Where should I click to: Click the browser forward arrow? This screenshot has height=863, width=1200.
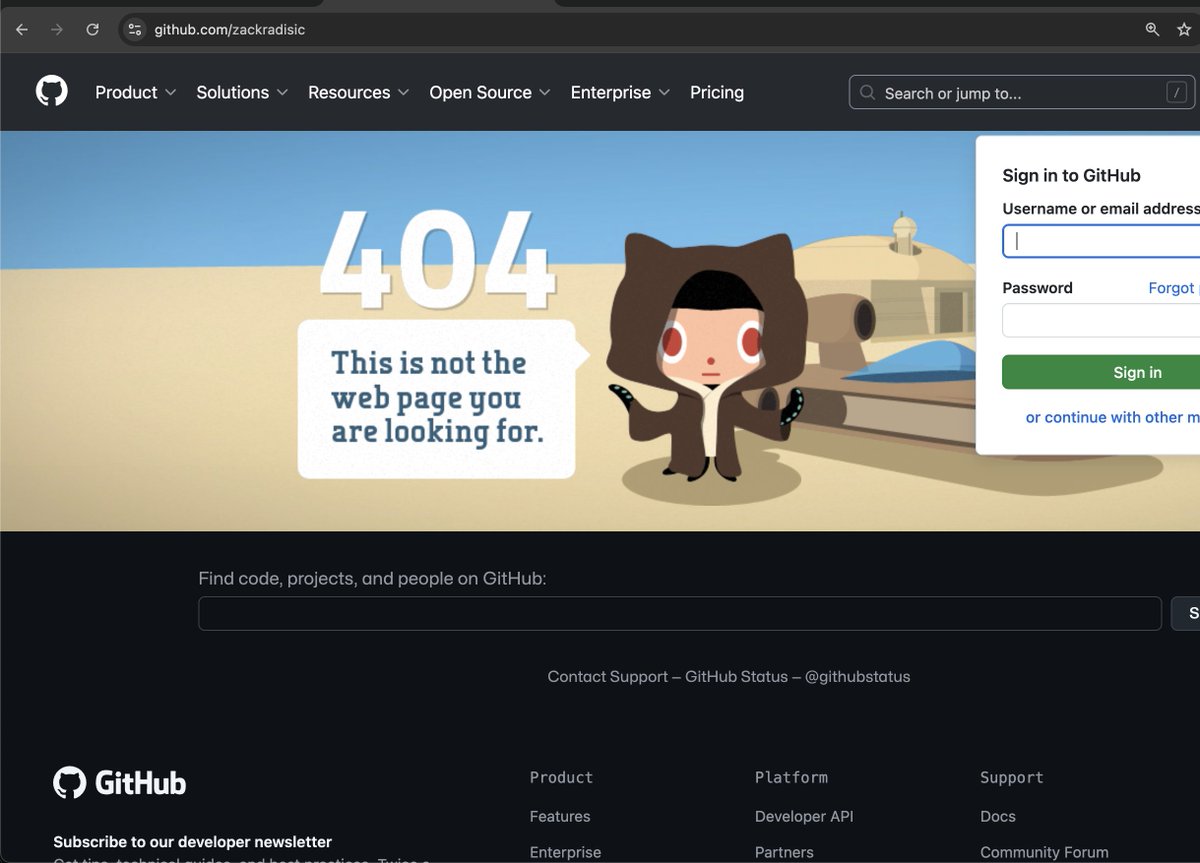point(56,29)
